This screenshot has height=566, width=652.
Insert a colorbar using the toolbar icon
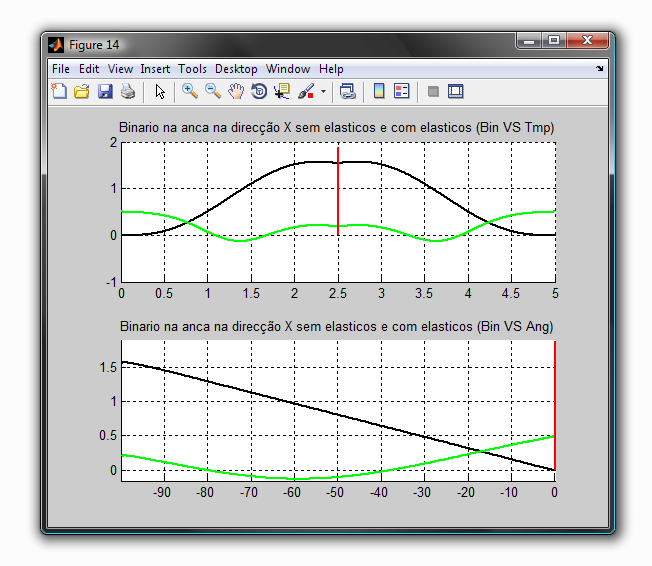(x=379, y=92)
